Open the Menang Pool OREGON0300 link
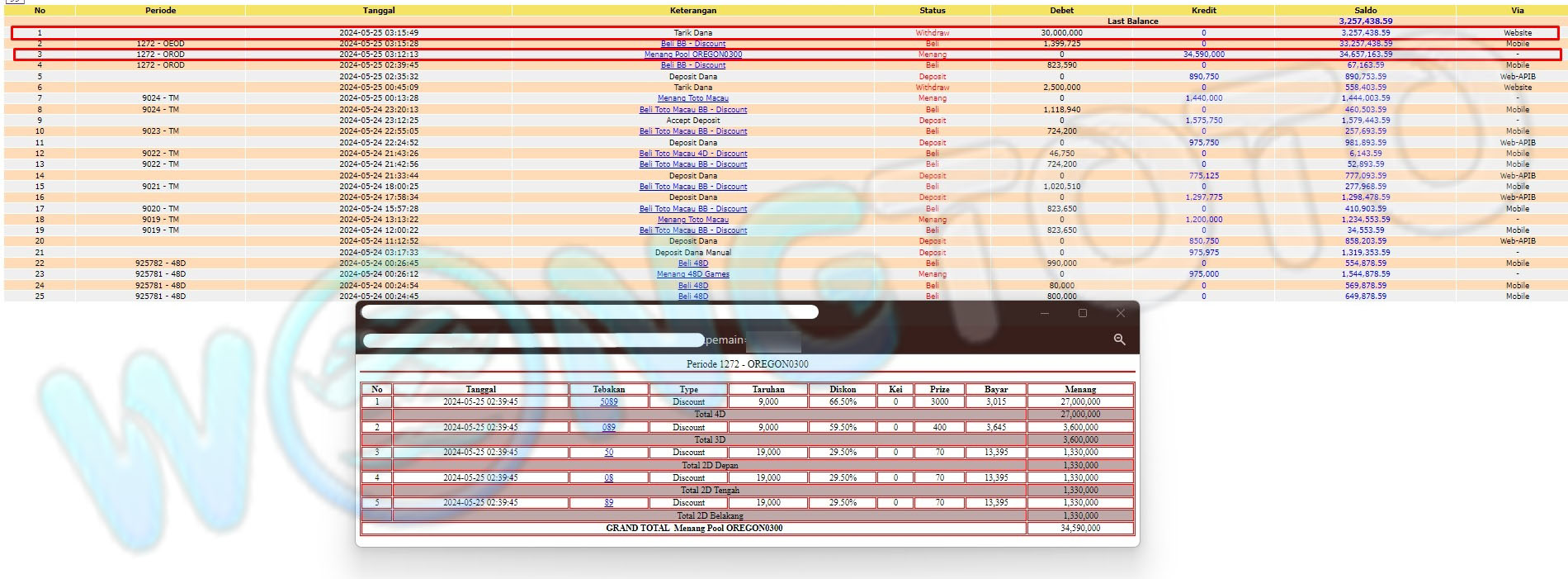This screenshot has width=1568, height=579. pos(692,55)
